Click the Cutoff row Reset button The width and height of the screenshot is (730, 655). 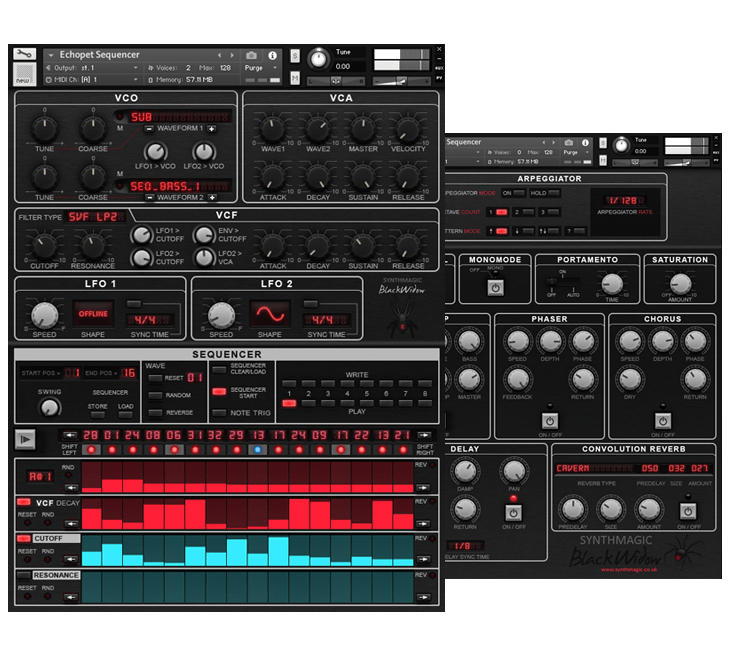27,560
